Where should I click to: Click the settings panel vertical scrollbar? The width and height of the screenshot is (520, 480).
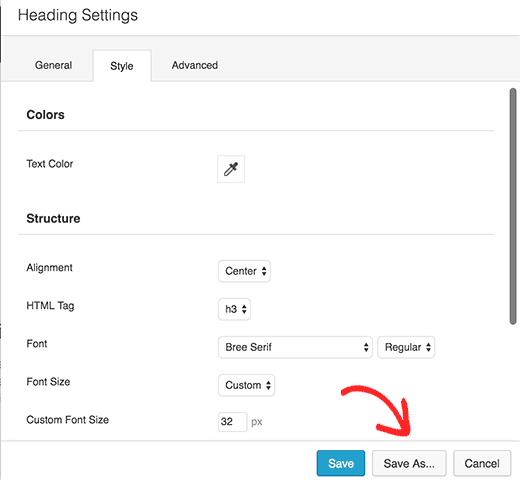pos(513,206)
